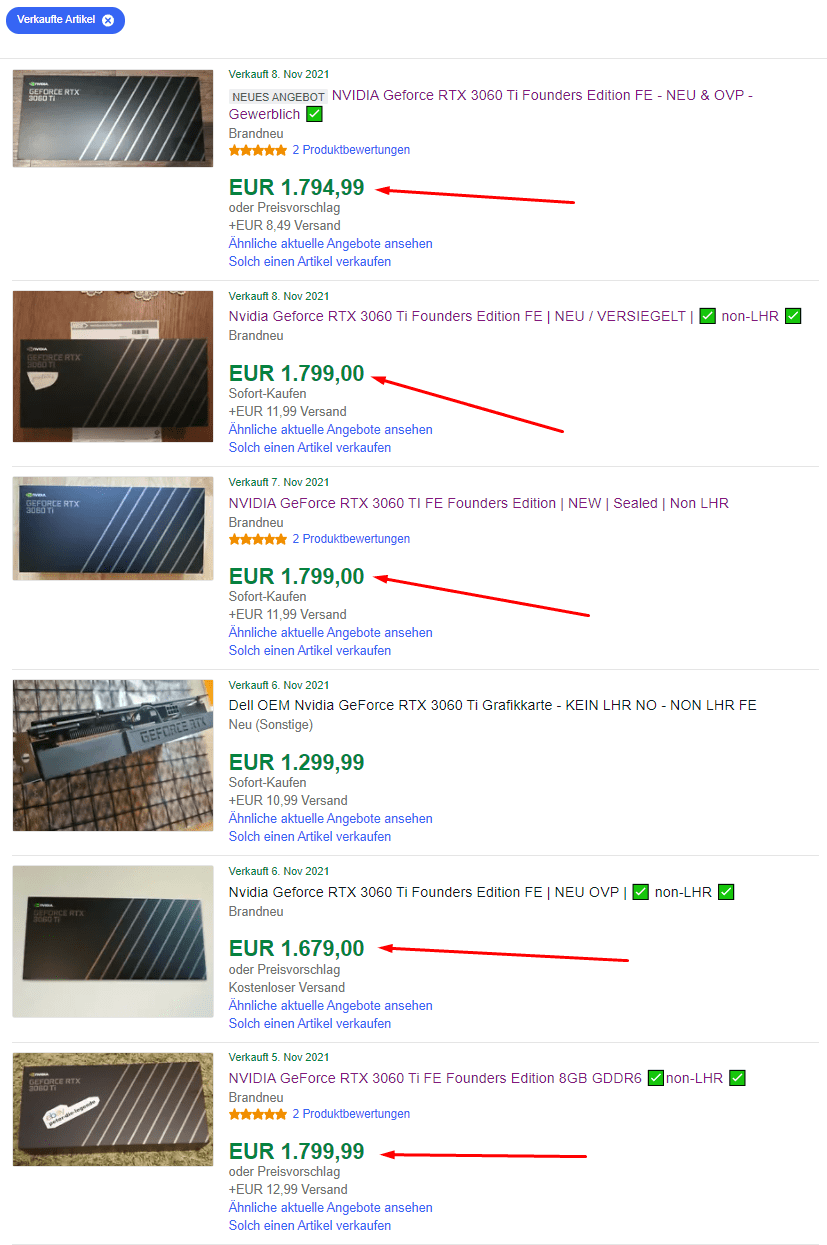This screenshot has height=1245, width=827.
Task: Click 'Solch einen Artikel verkaufen' under EUR 1.799,99
Action: coord(310,1225)
